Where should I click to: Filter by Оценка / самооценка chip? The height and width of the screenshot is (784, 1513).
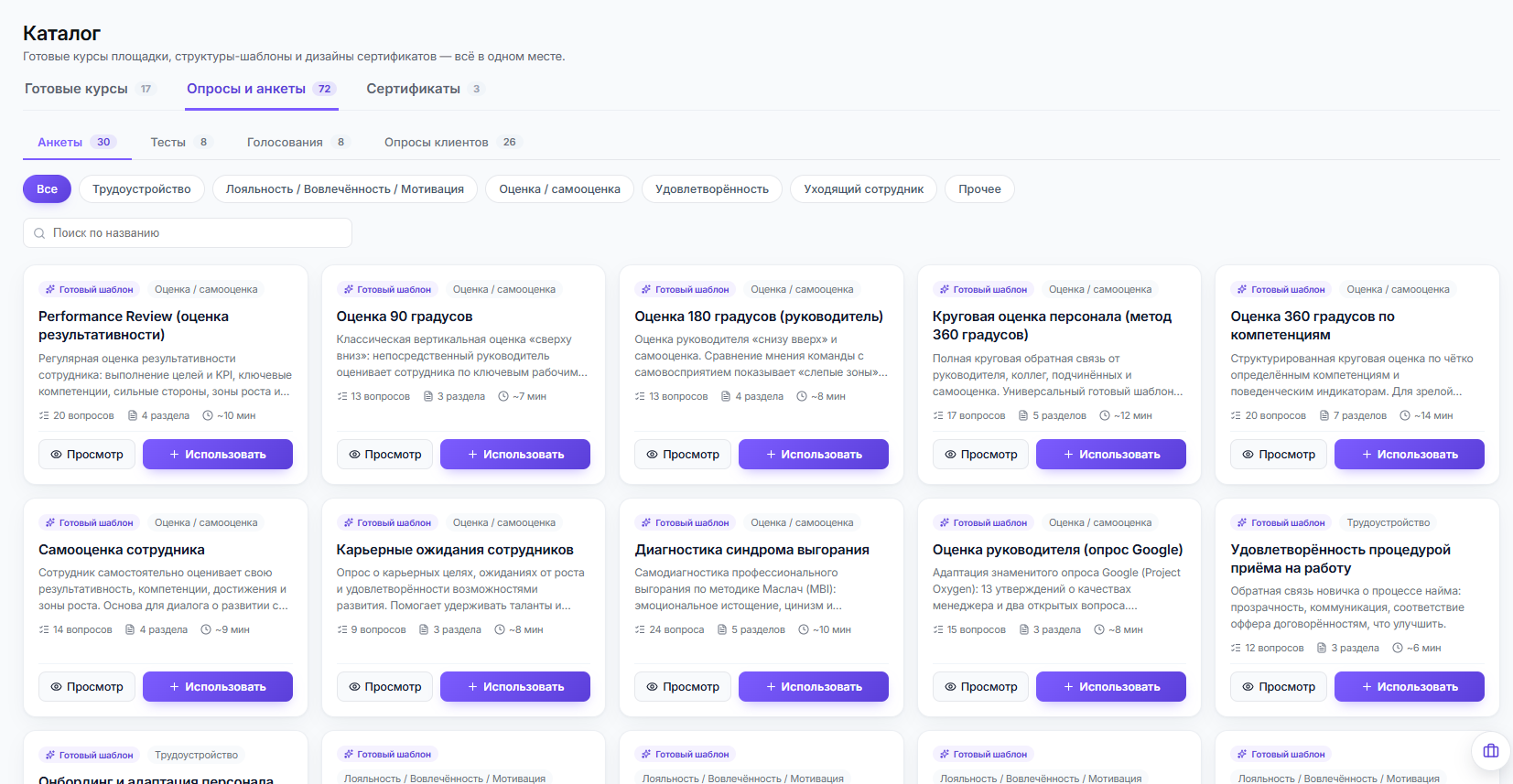coord(559,189)
